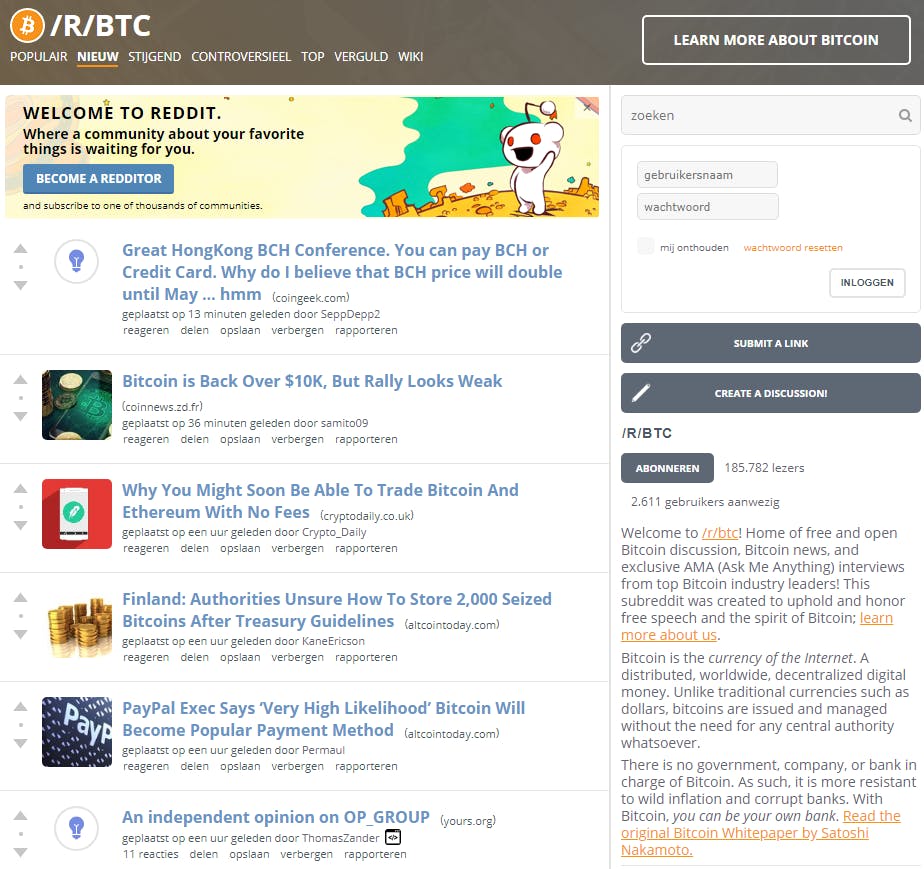Upvote the HongKong BCH Conference post
Image resolution: width=924 pixels, height=869 pixels.
tap(21, 249)
